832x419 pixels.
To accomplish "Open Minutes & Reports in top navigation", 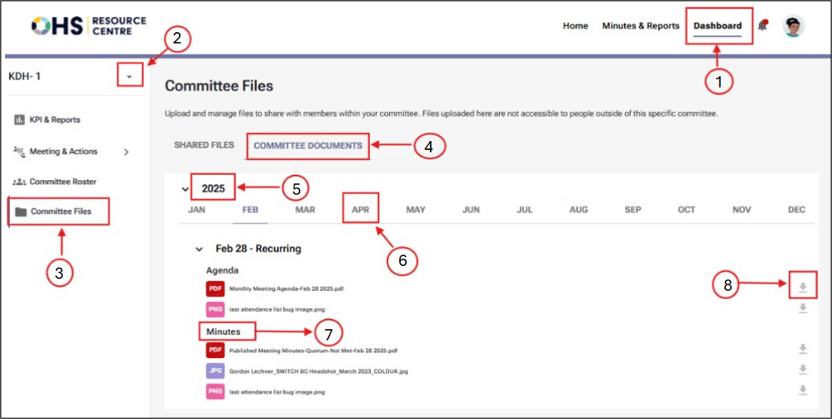I will 640,26.
